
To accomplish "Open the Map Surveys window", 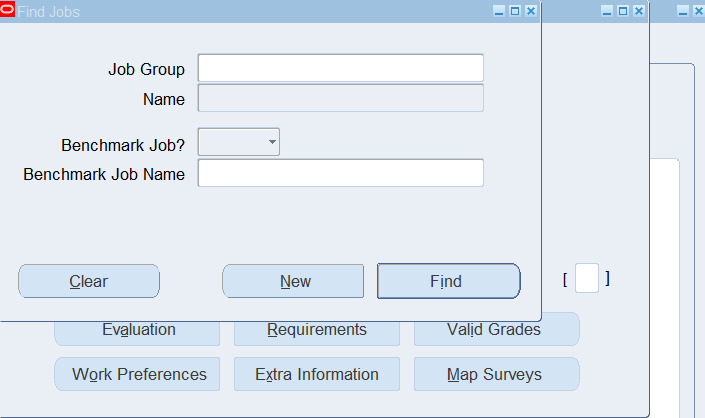I will (496, 374).
